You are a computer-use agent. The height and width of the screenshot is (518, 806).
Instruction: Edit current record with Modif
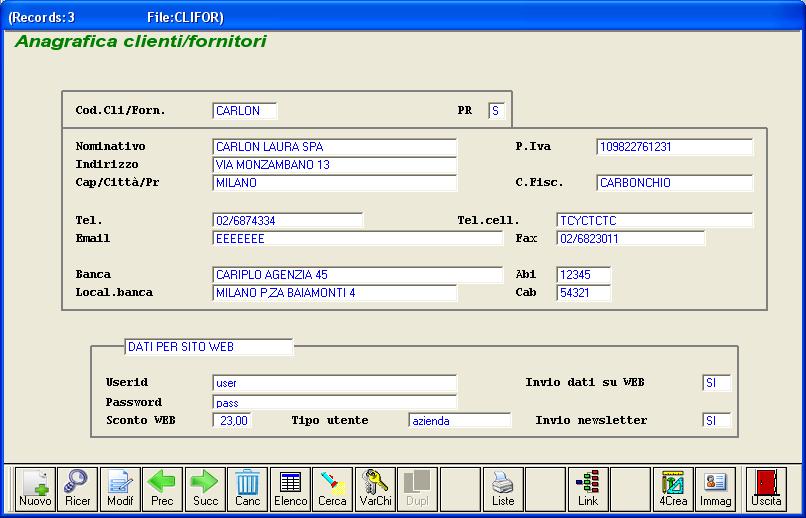120,489
